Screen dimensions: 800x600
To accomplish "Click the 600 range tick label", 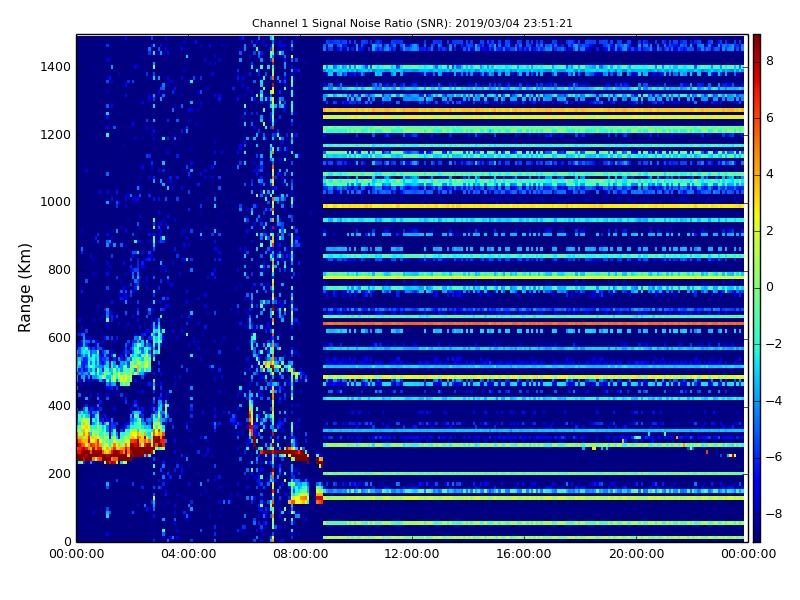I will click(x=59, y=338).
